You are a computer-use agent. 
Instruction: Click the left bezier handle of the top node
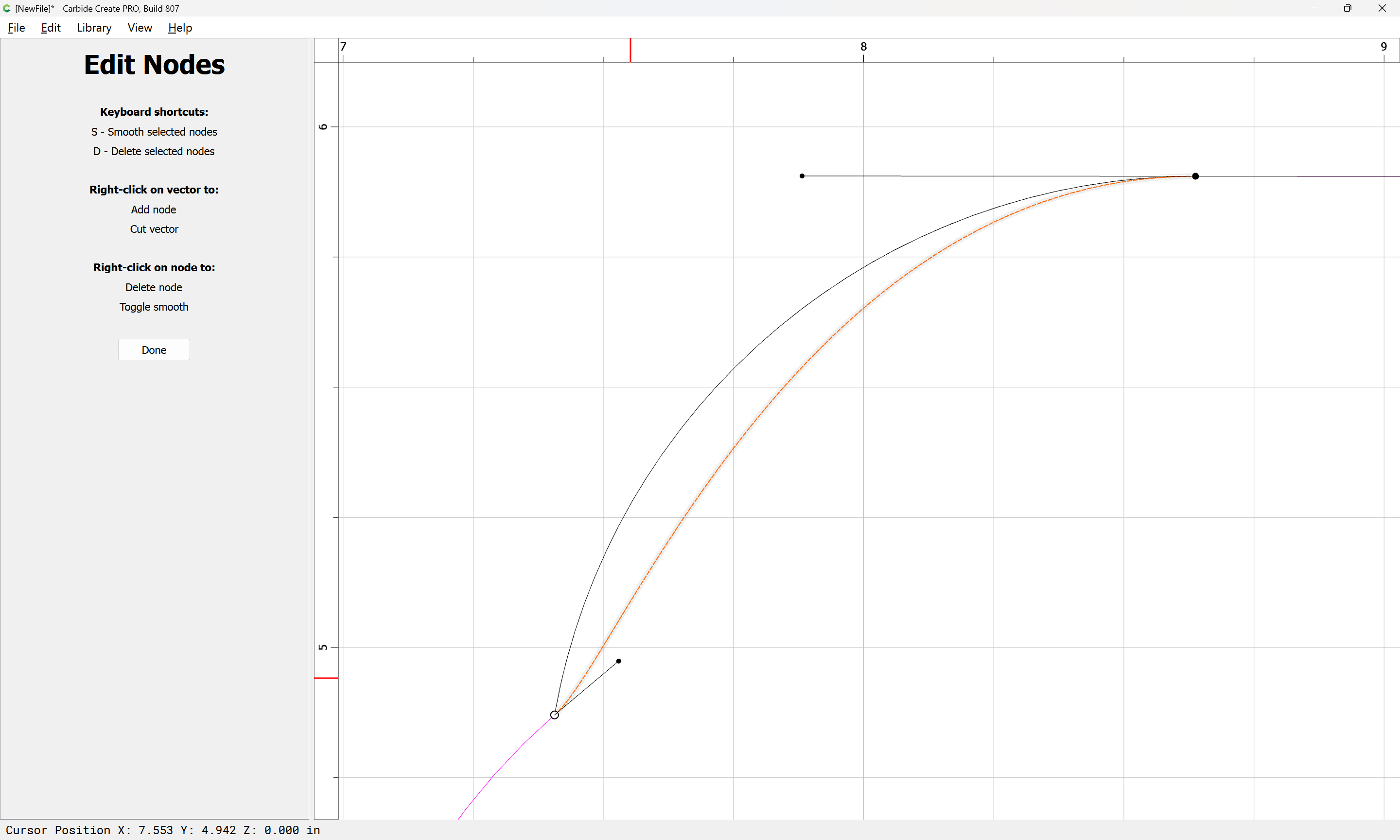pos(802,176)
